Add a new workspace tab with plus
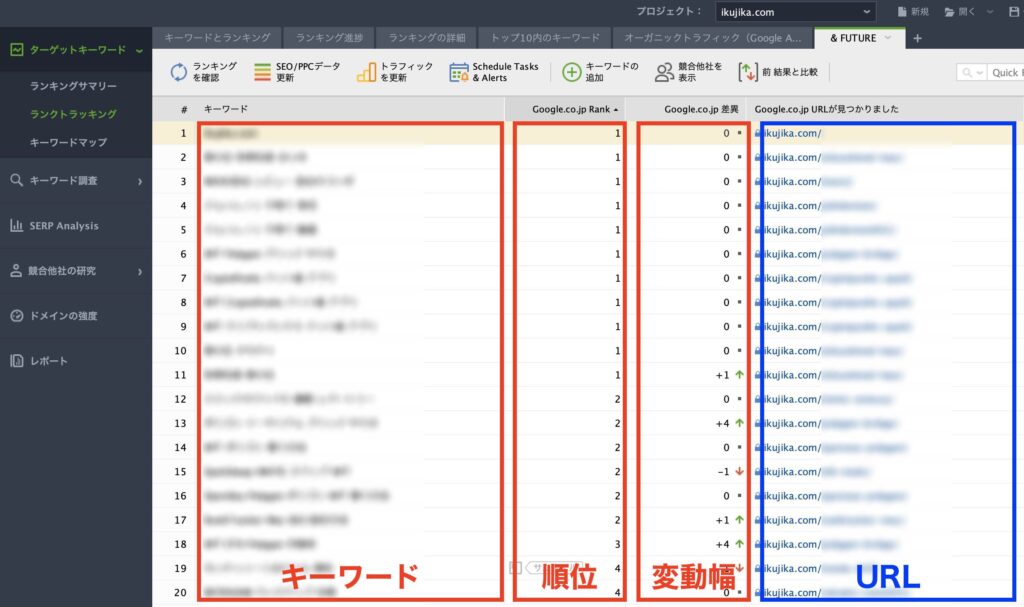Image resolution: width=1024 pixels, height=607 pixels. [x=918, y=38]
